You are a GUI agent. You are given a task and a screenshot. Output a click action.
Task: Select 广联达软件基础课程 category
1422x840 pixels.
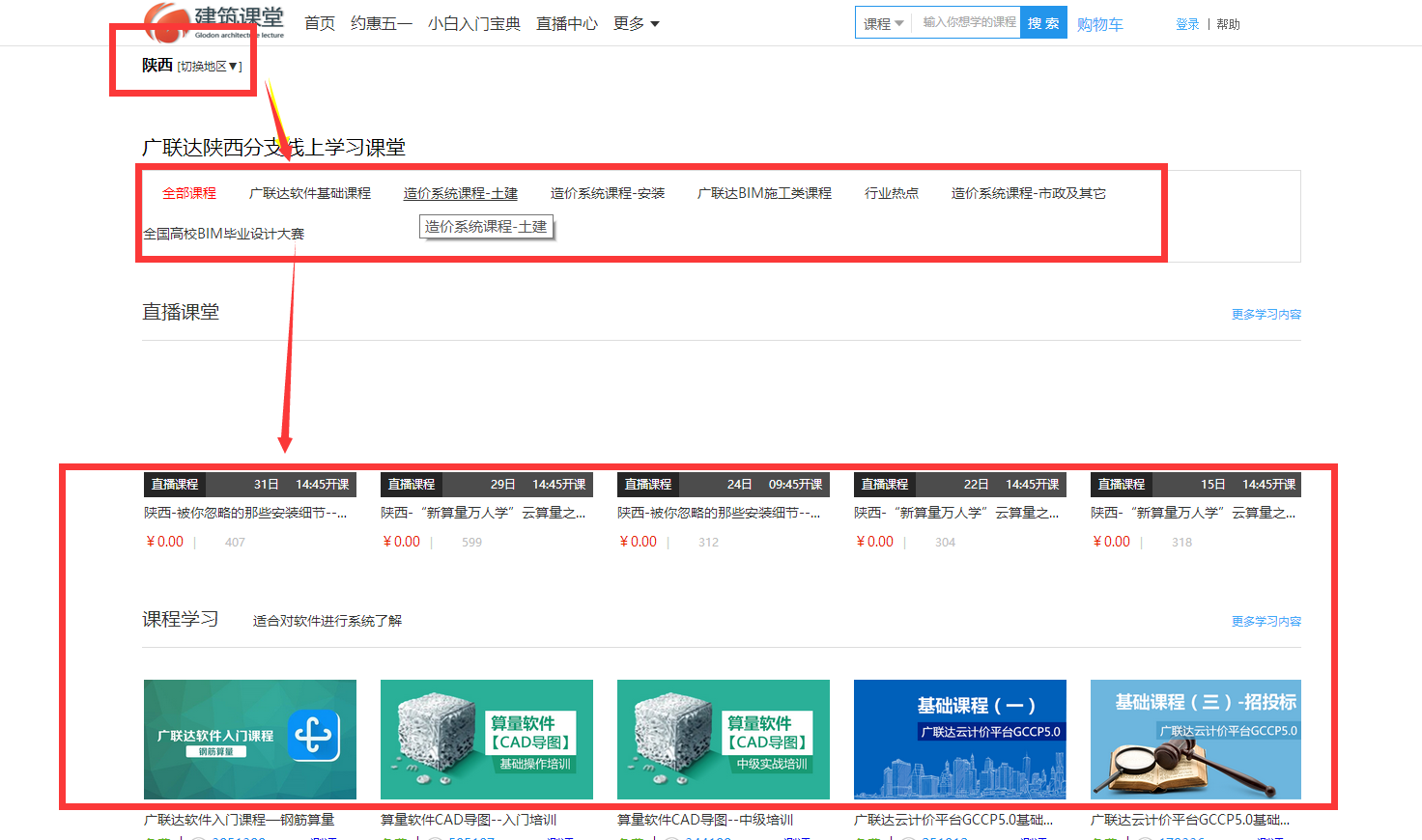click(x=310, y=193)
